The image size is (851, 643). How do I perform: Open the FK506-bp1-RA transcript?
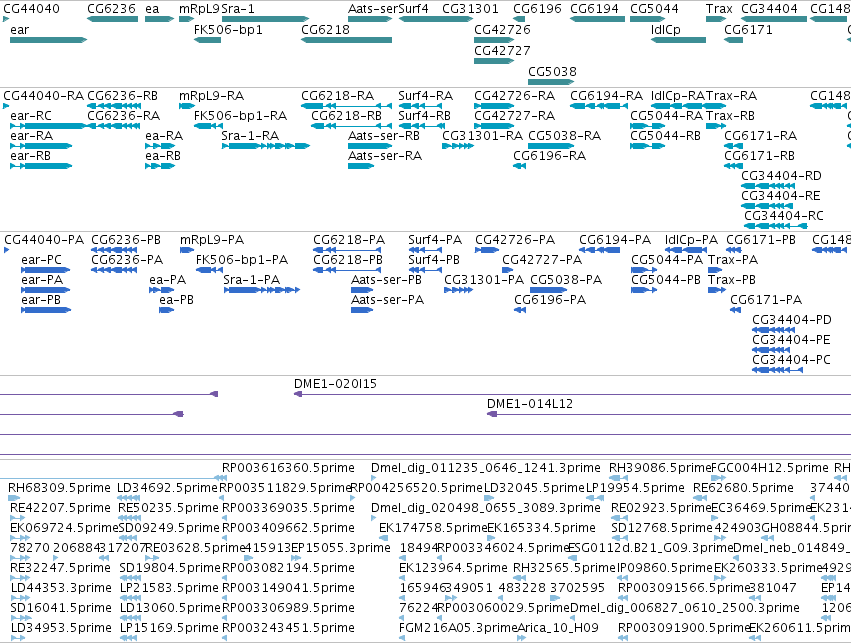pyautogui.click(x=208, y=126)
